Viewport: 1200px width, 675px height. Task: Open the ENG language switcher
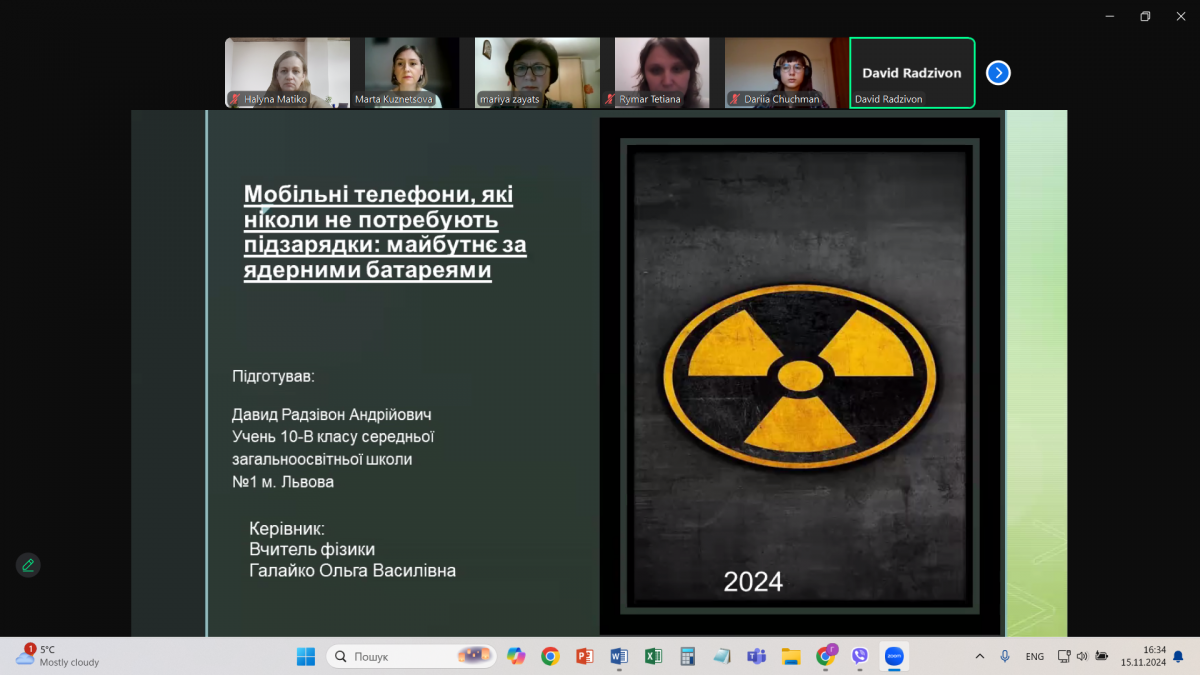tap(1034, 656)
